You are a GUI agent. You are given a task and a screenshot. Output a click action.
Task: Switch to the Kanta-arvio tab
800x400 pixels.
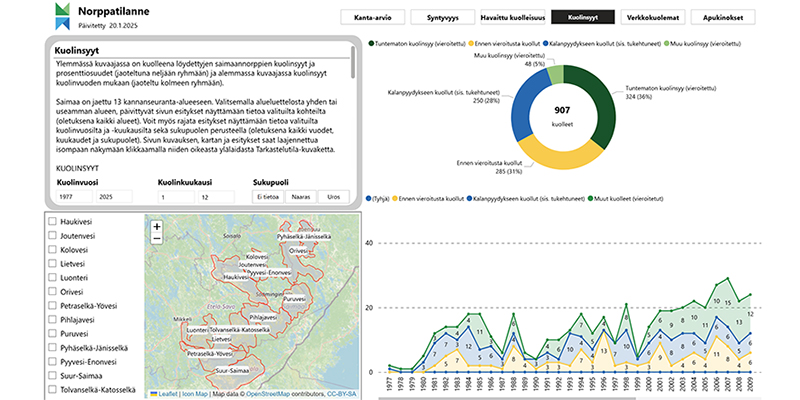(375, 18)
